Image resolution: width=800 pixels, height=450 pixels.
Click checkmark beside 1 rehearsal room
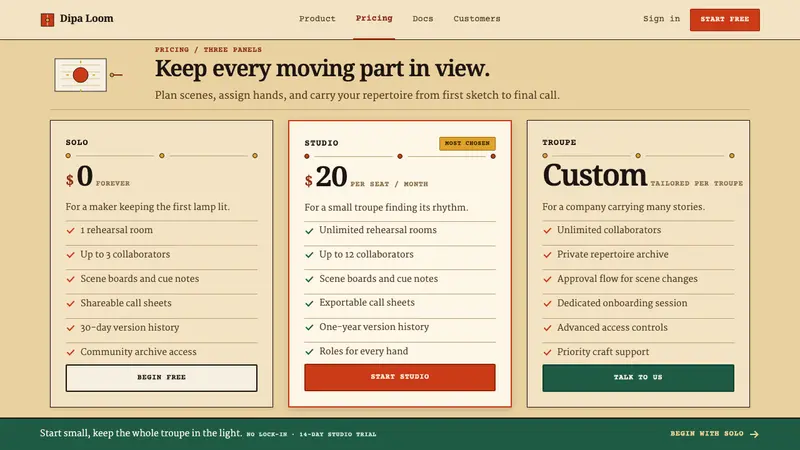point(70,231)
